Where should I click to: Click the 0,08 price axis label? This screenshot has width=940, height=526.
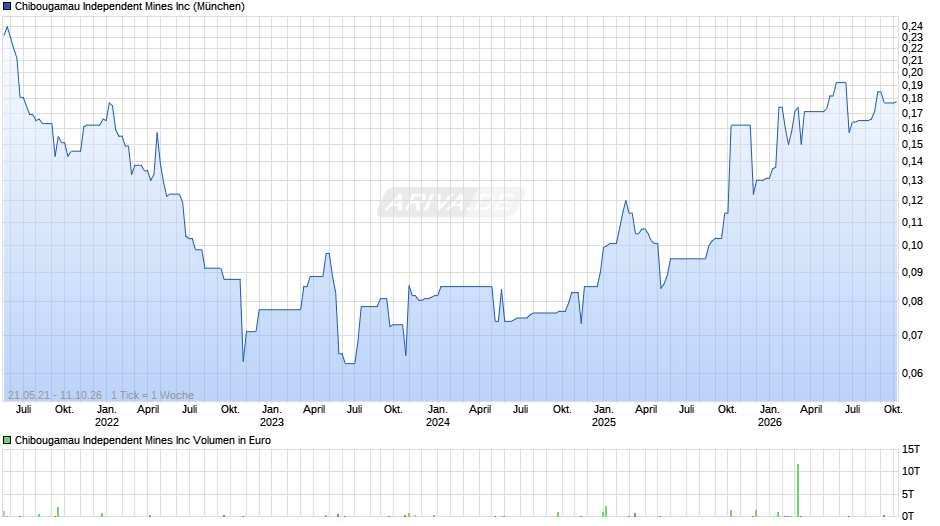(x=912, y=302)
